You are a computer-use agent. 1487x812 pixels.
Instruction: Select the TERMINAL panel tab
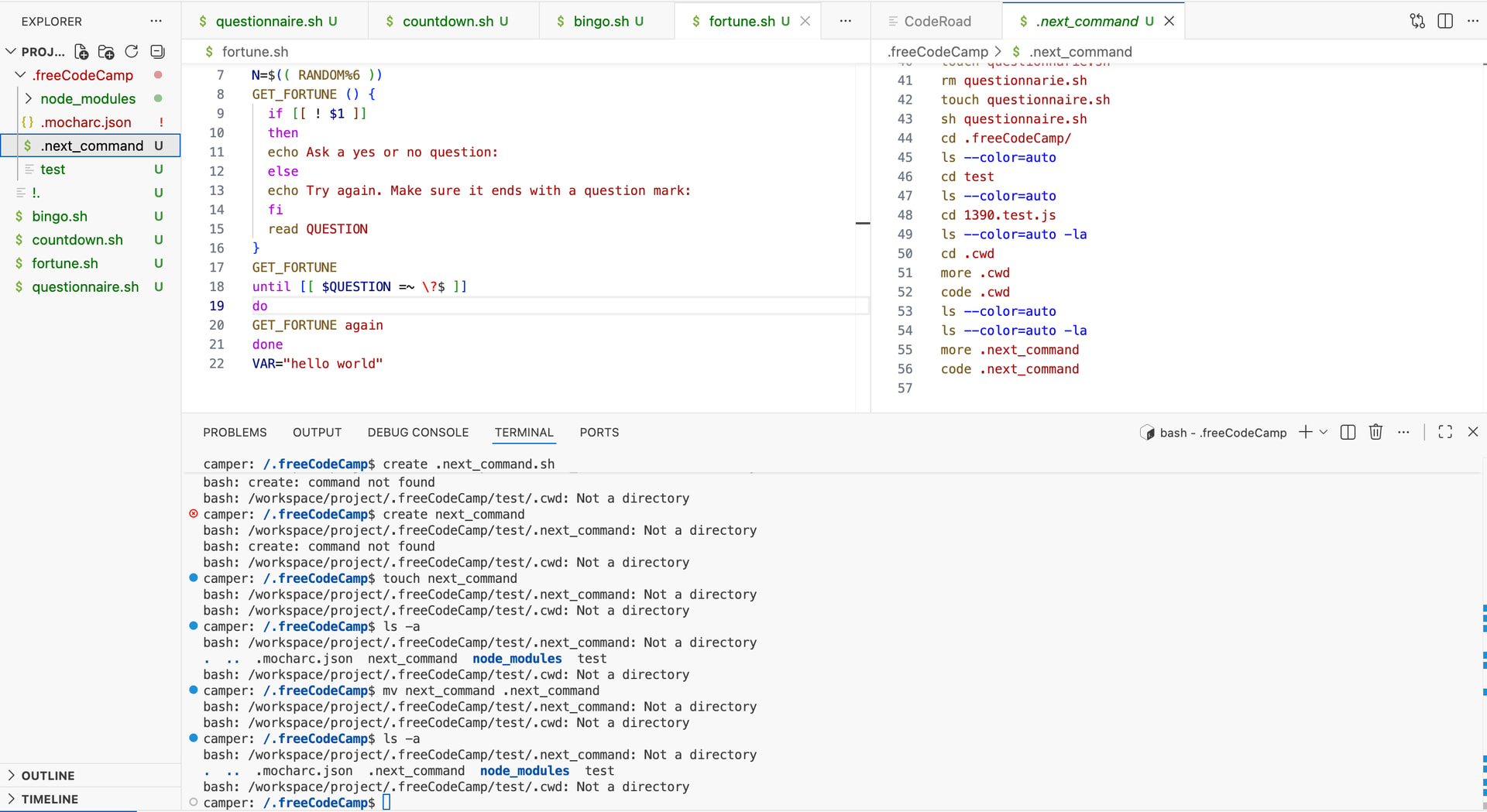click(524, 432)
